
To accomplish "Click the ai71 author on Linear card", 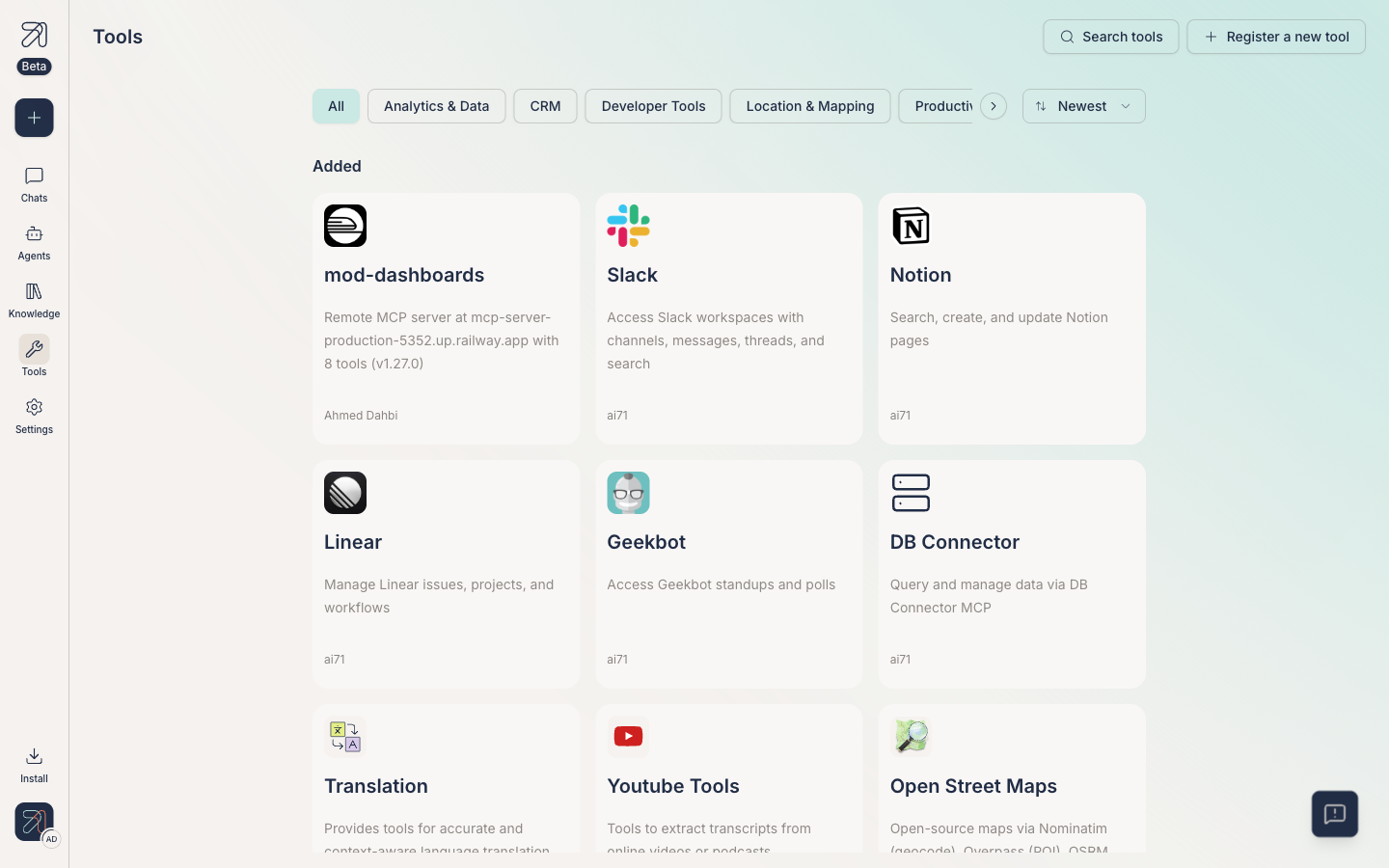I will [335, 660].
